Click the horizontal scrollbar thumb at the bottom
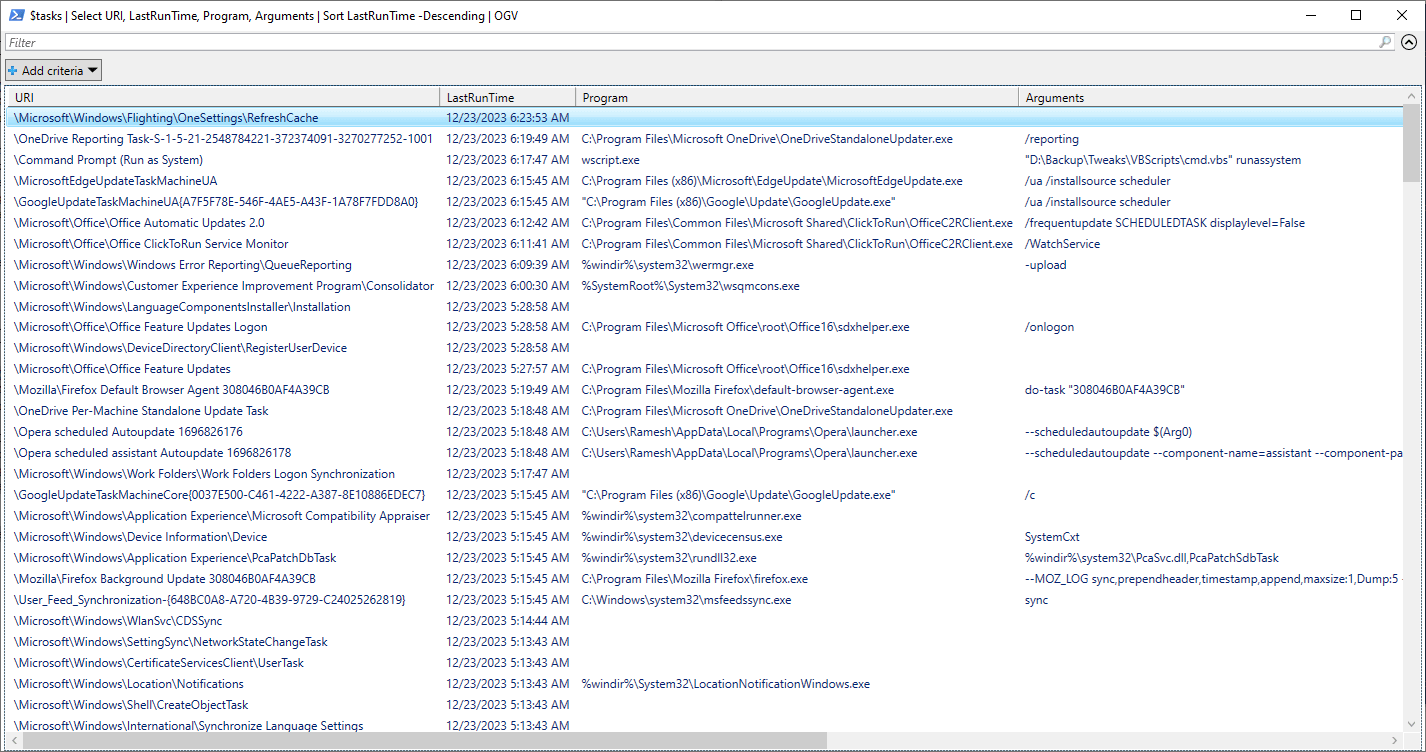This screenshot has width=1426, height=752. 423,740
